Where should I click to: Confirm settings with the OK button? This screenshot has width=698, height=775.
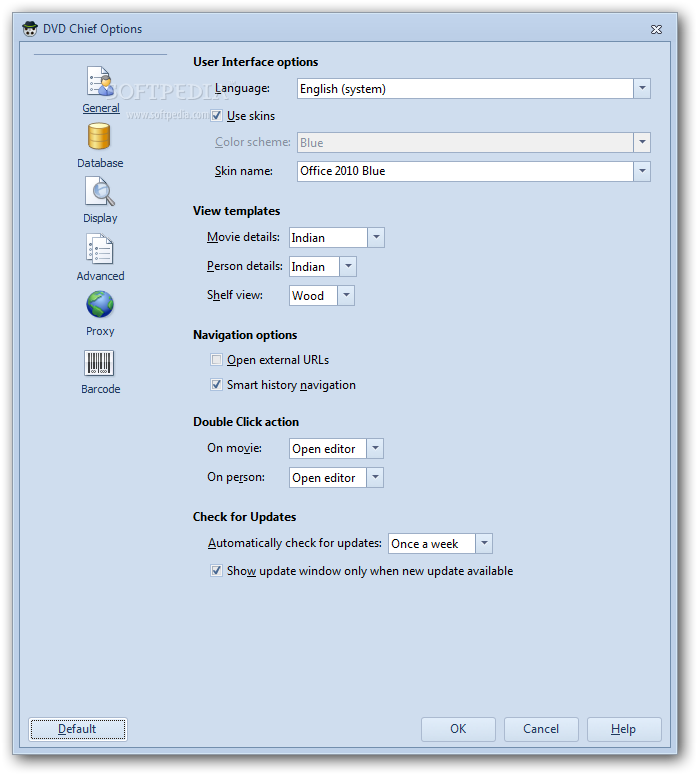point(458,729)
